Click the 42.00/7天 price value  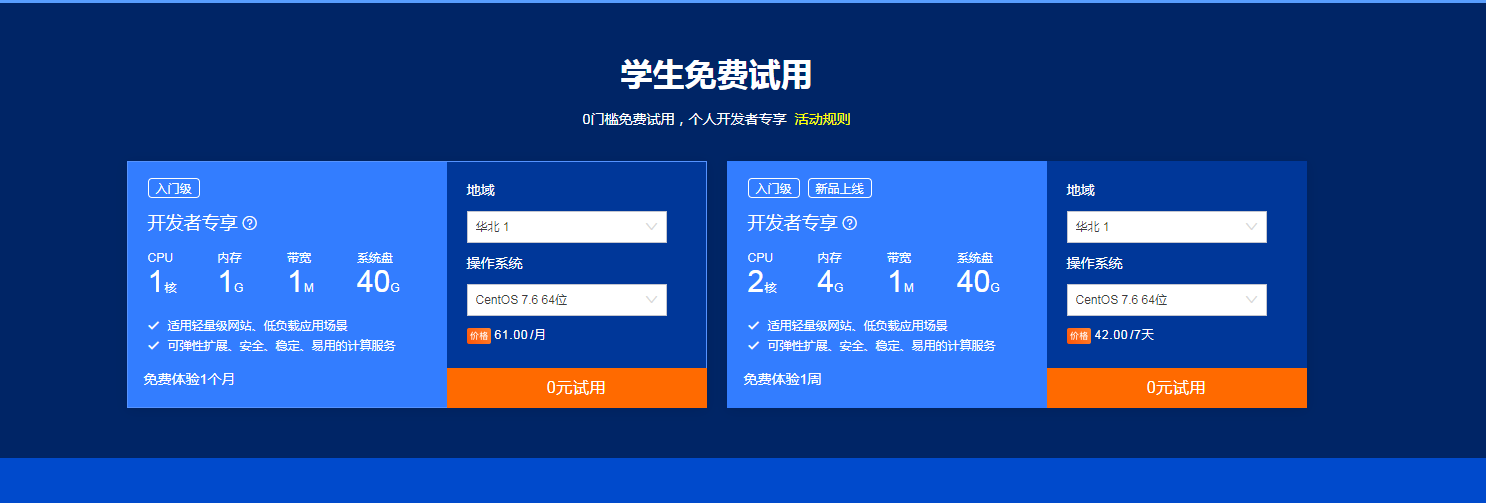1124,335
